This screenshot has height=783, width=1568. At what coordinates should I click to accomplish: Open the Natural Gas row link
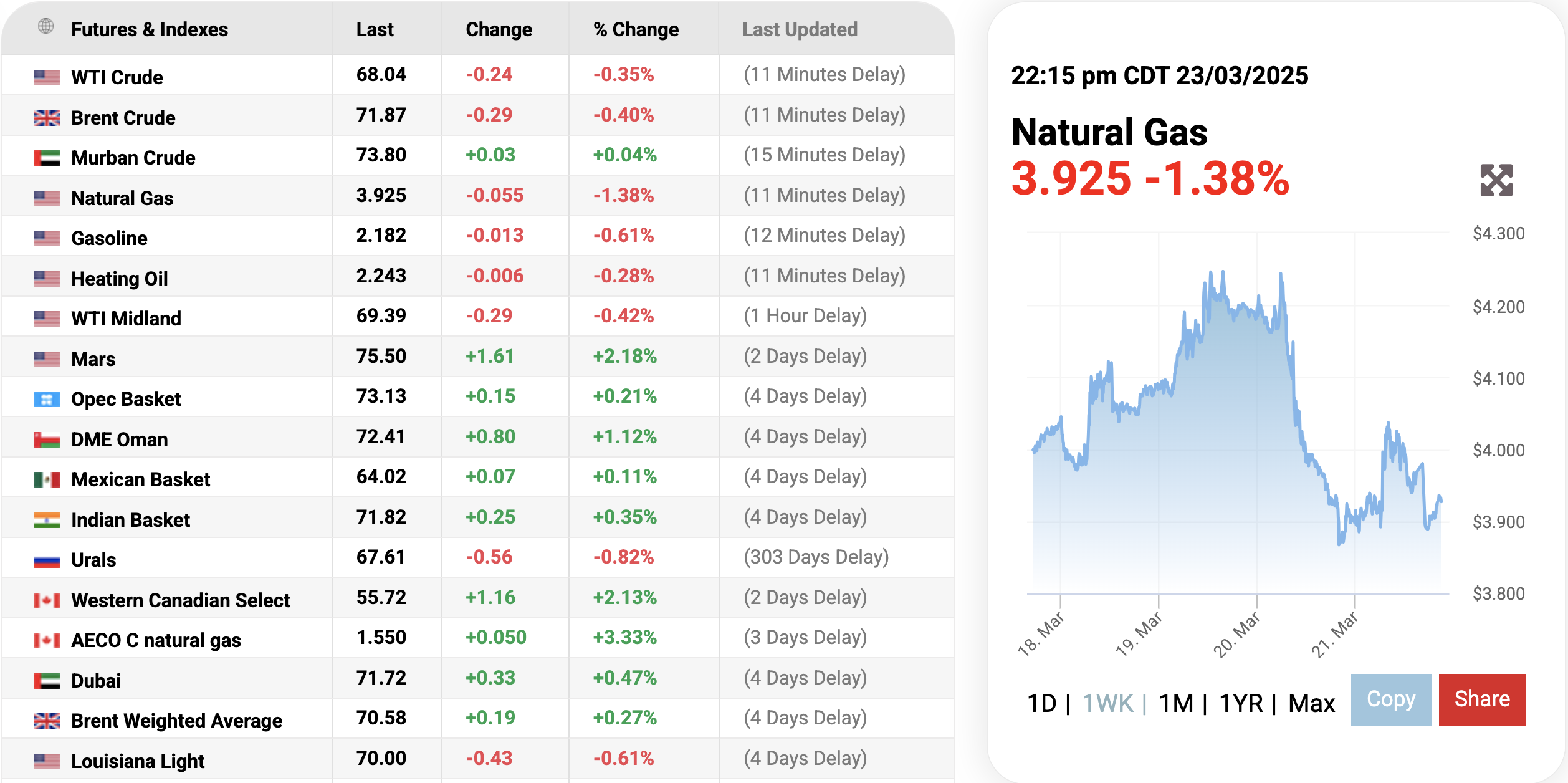pyautogui.click(x=122, y=198)
